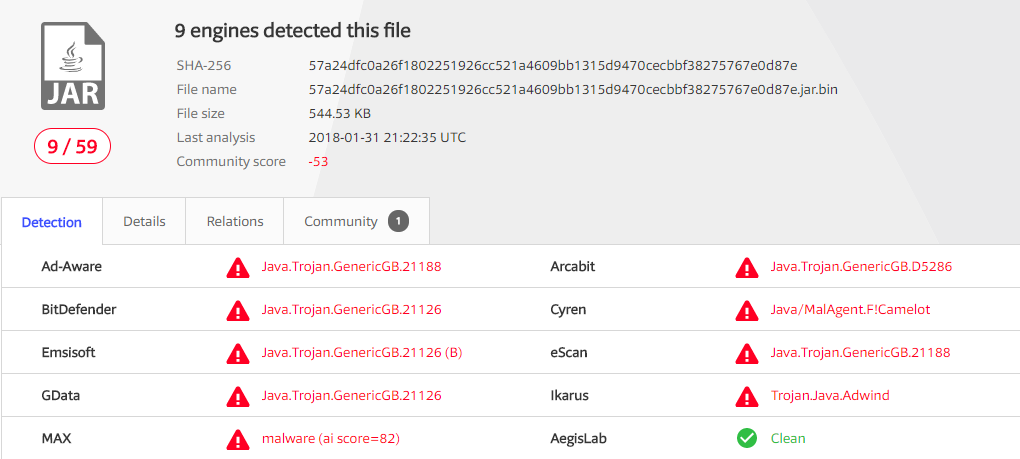Click the Trojan.Java.Adwind detection result
This screenshot has height=459, width=1020.
tap(830, 395)
